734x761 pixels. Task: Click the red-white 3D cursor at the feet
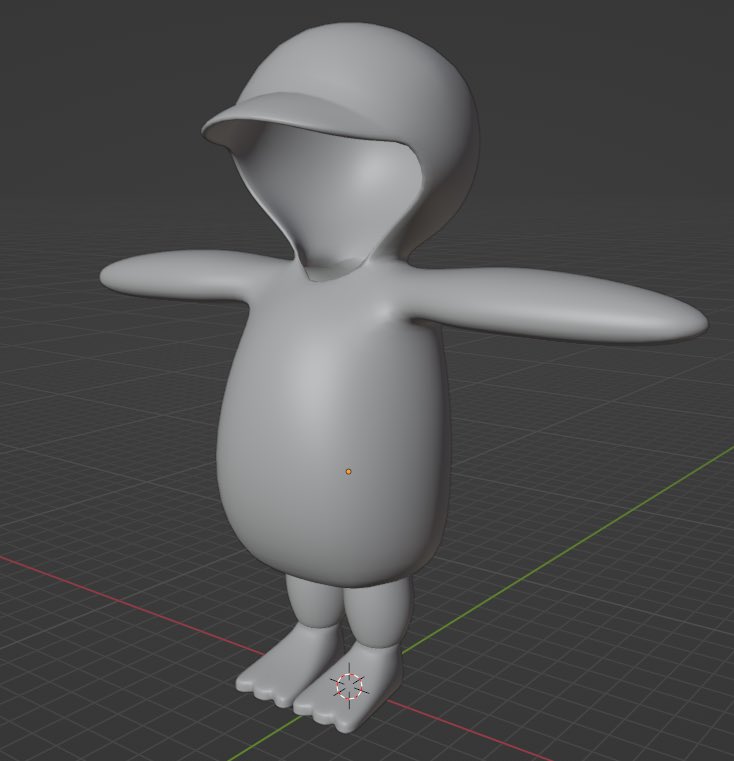pos(350,686)
